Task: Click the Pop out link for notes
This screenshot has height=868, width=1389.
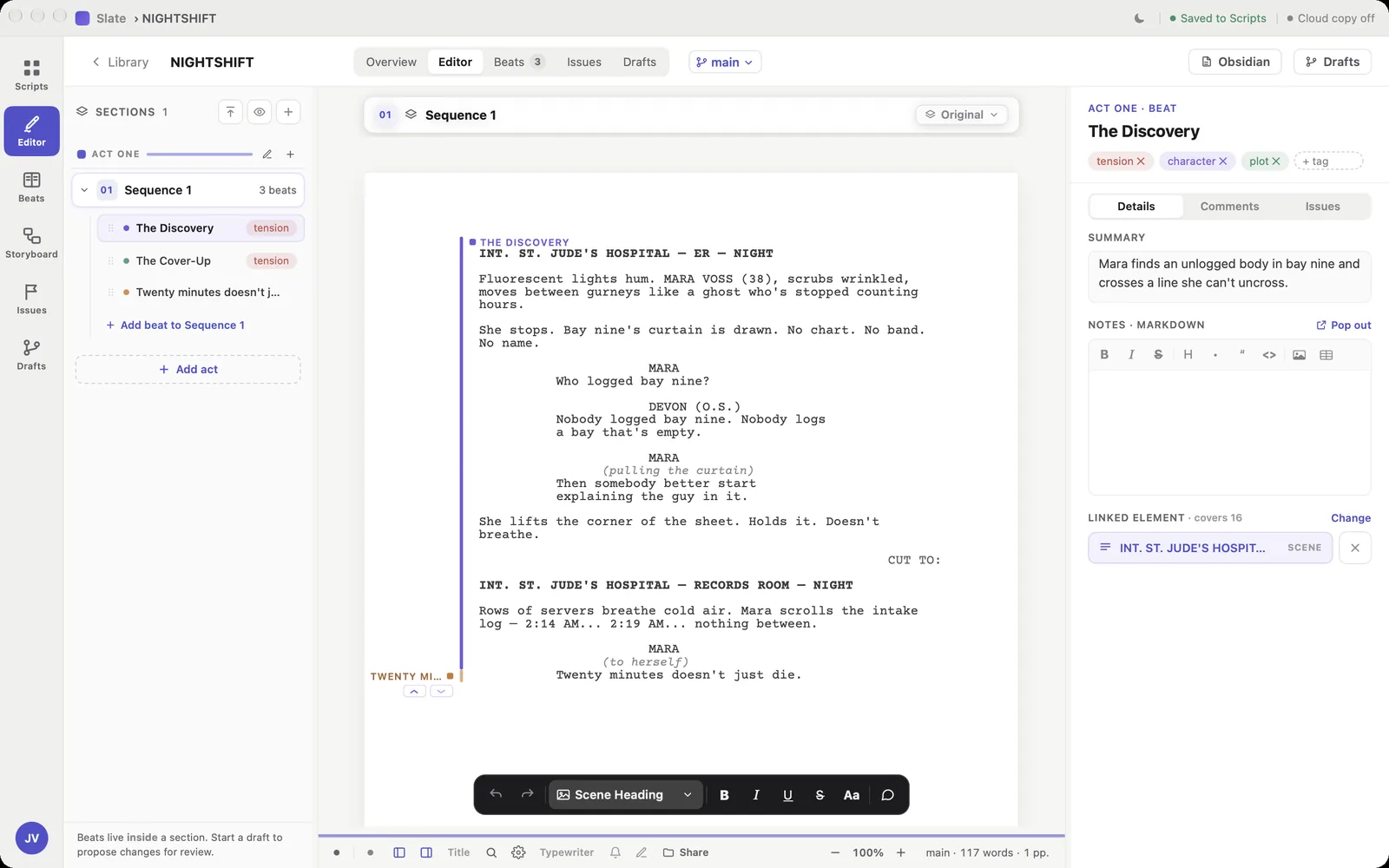Action: [x=1344, y=325]
